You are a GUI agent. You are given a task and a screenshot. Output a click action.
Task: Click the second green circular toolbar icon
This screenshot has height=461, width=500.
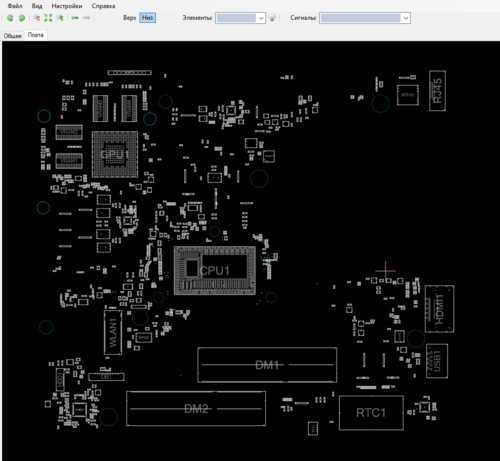click(22, 18)
